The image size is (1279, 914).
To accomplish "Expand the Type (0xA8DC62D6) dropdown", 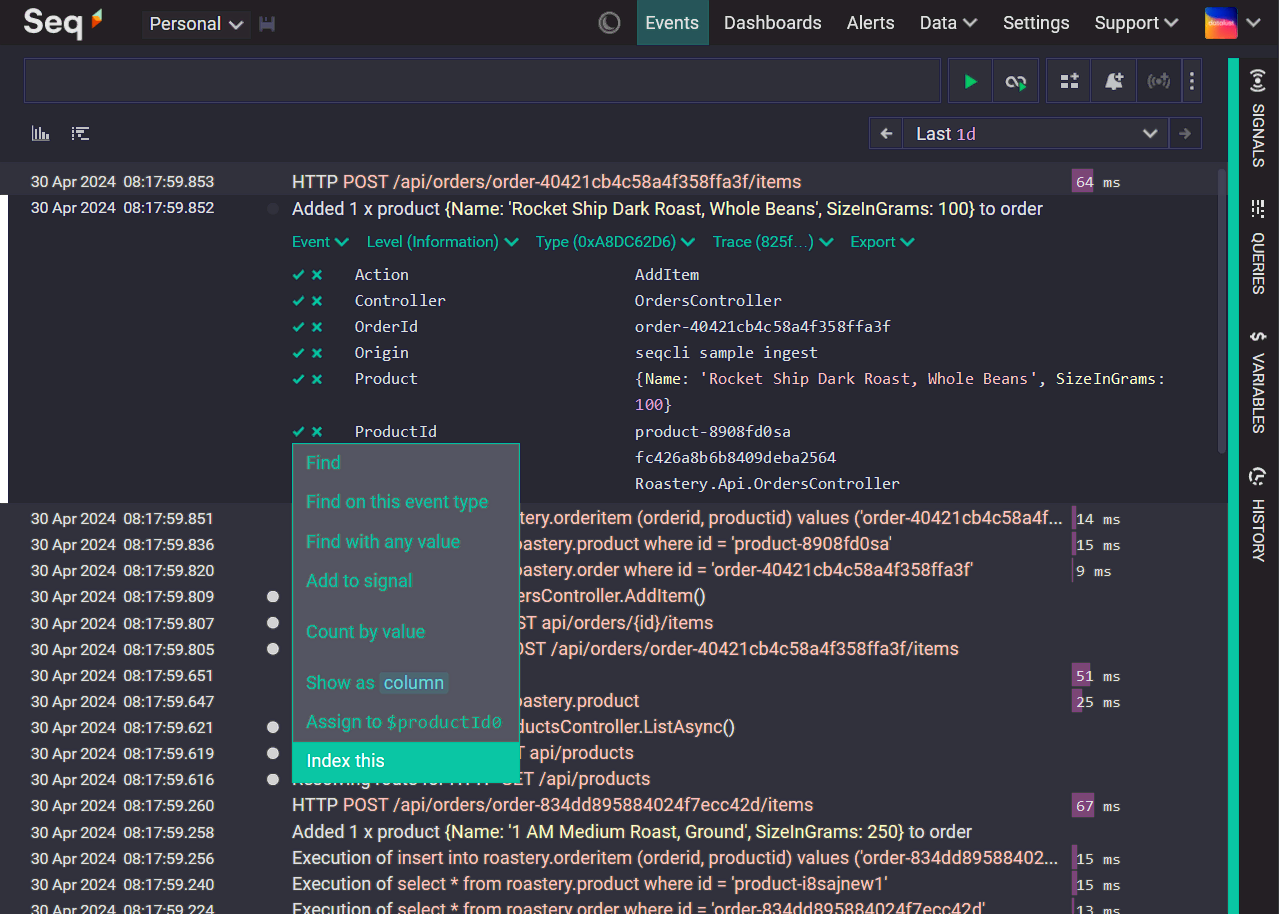I will coord(615,242).
